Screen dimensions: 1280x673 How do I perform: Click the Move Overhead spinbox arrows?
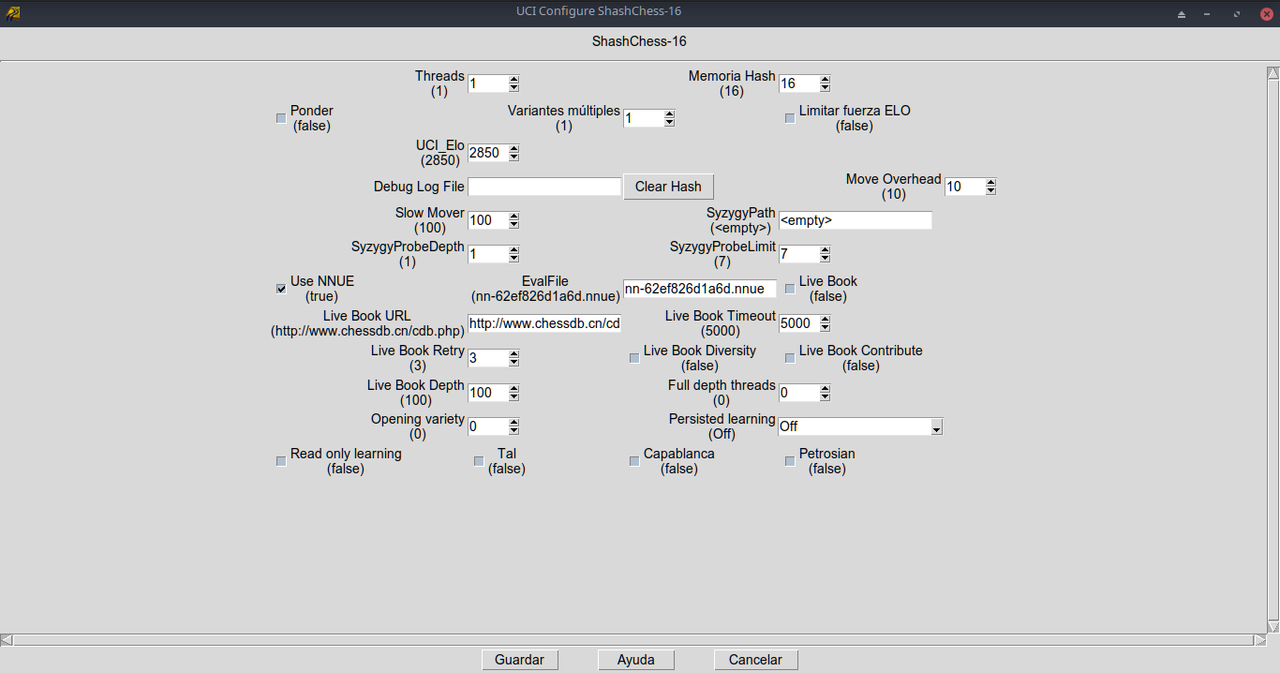(991, 187)
